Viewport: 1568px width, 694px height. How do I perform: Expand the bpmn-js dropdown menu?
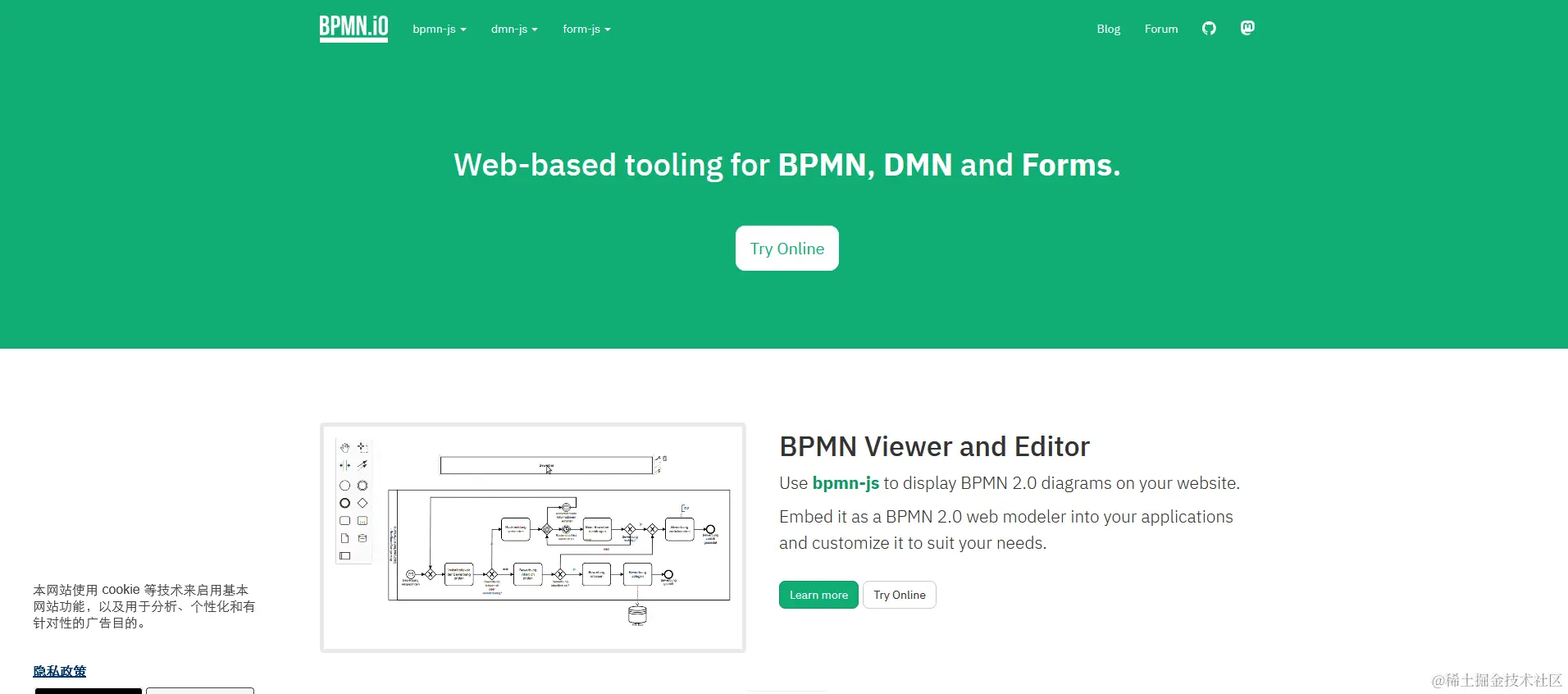(x=440, y=29)
